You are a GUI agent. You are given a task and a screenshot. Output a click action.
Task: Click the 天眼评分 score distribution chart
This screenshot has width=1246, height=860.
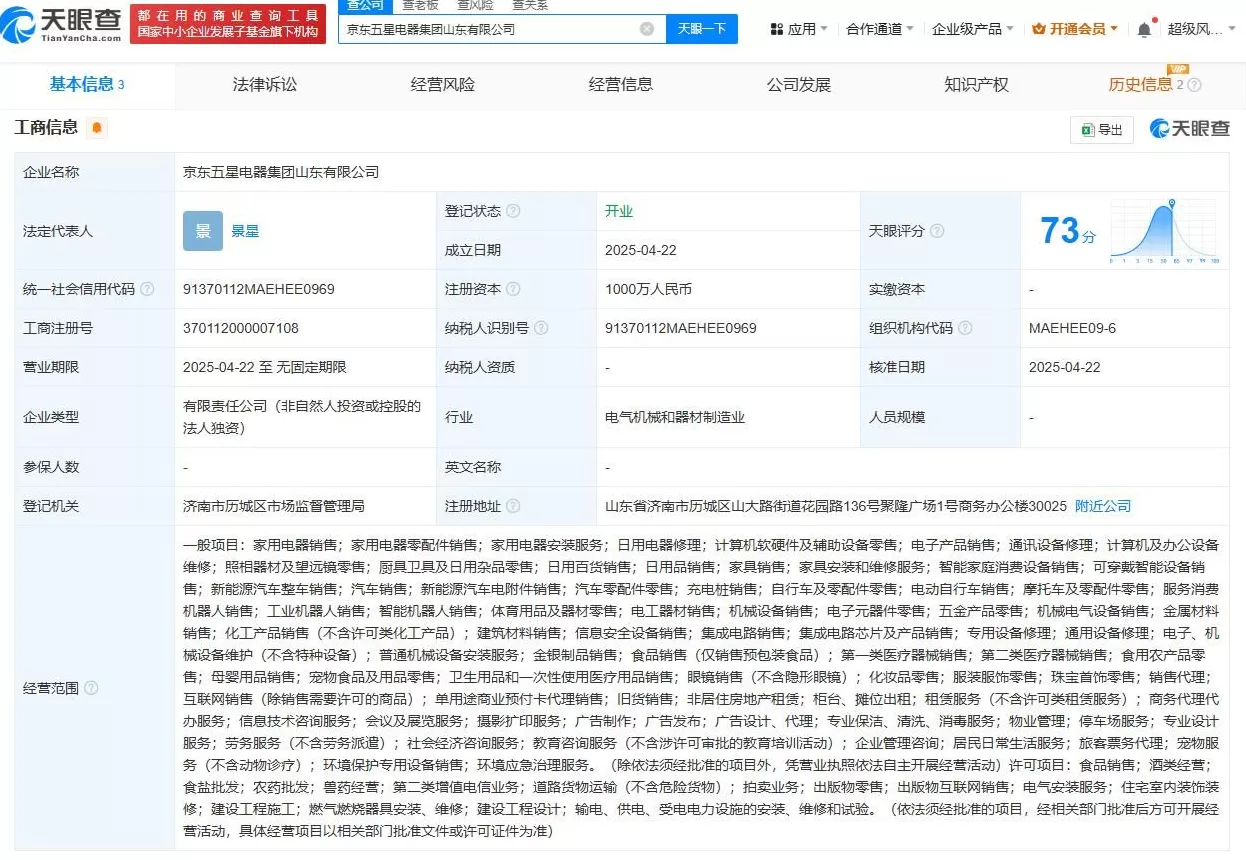coord(1164,231)
